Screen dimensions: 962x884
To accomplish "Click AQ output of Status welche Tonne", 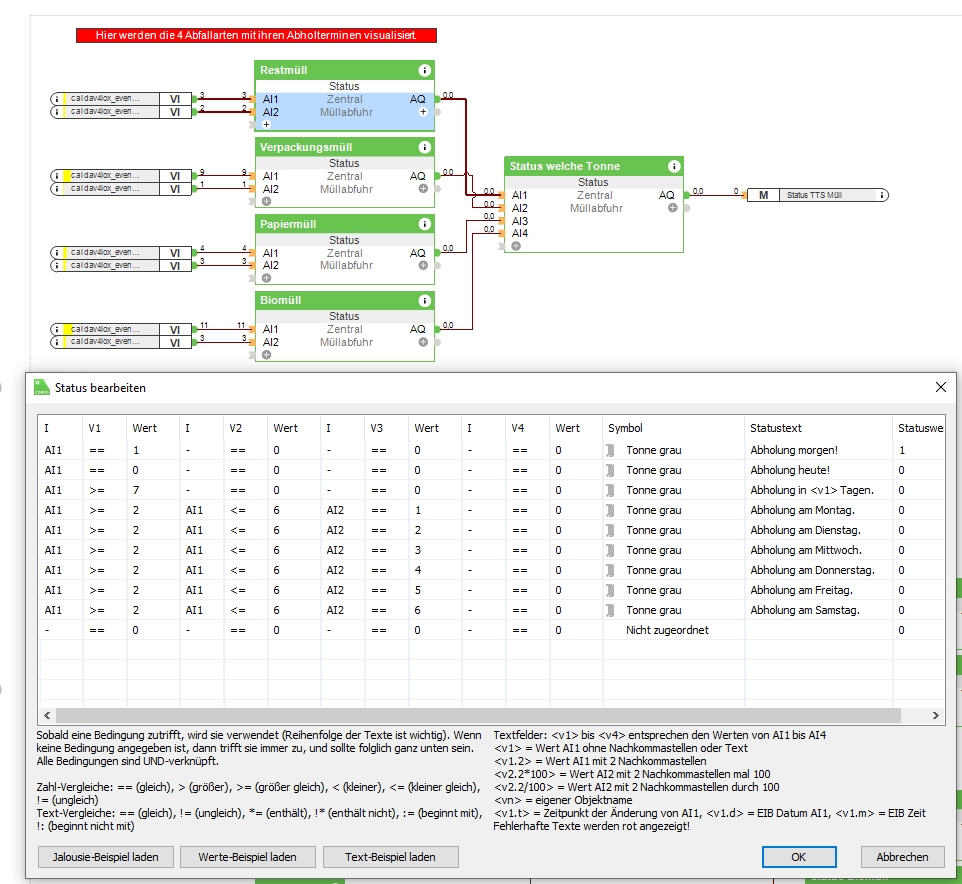I will pyautogui.click(x=666, y=195).
